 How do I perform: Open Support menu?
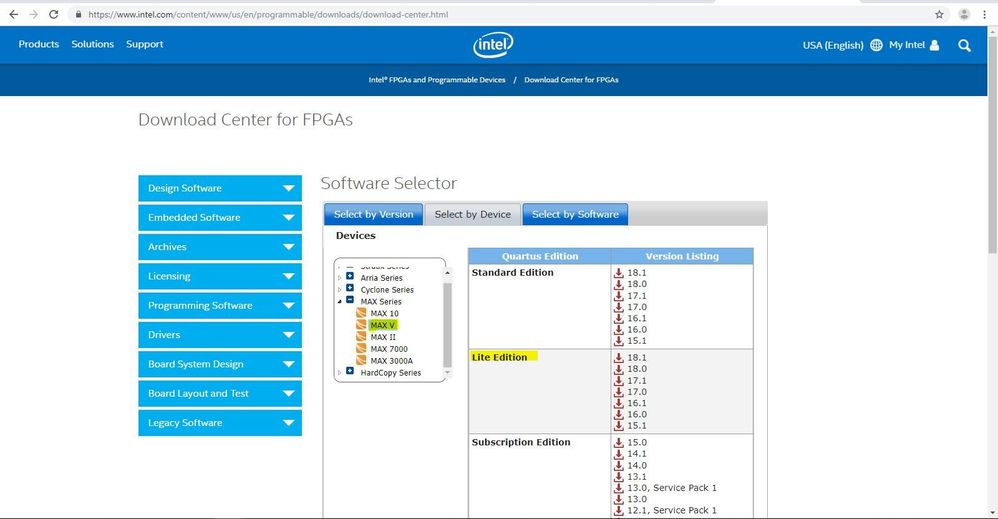[x=144, y=44]
